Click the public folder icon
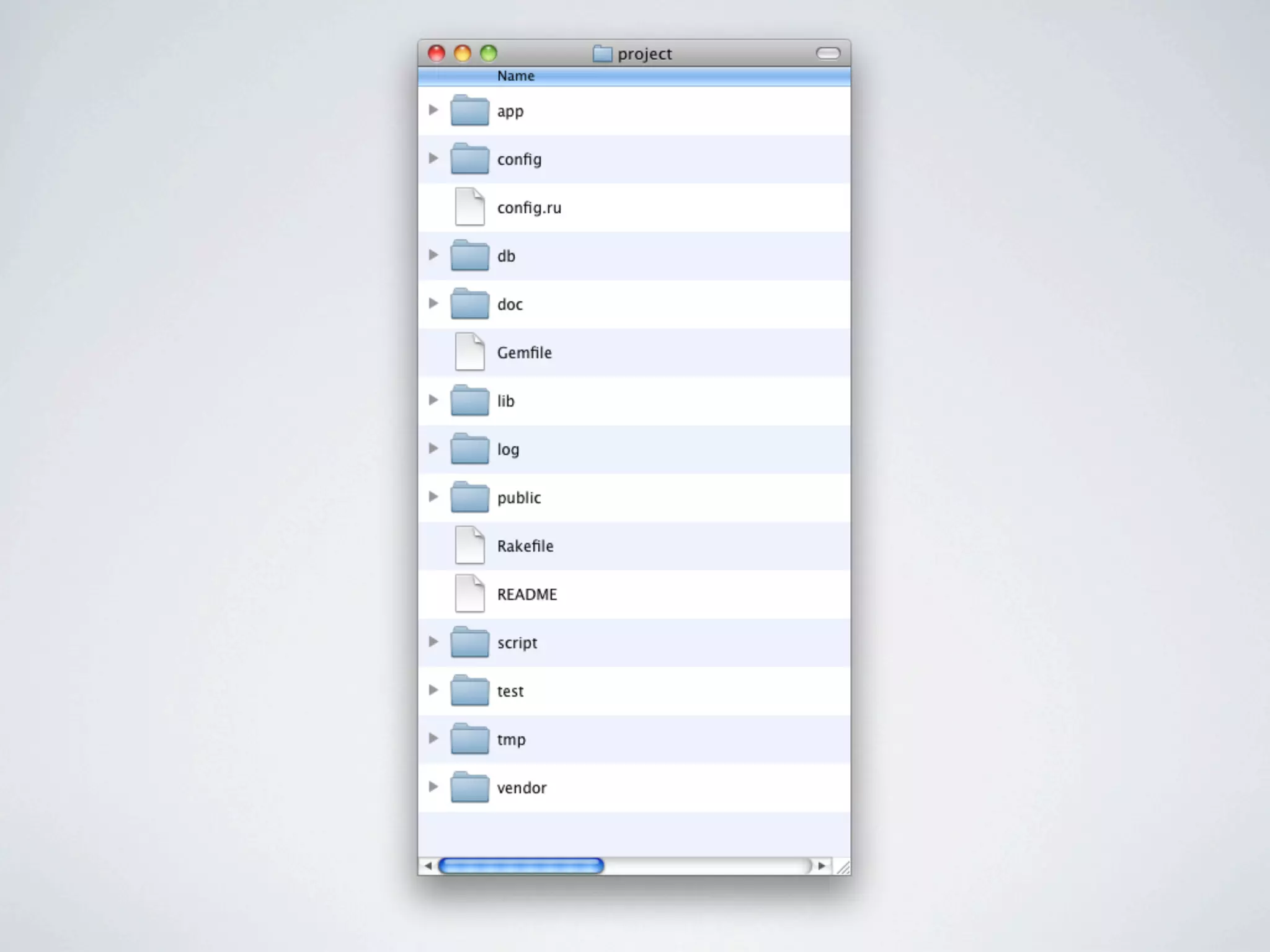1270x952 pixels. (x=469, y=498)
